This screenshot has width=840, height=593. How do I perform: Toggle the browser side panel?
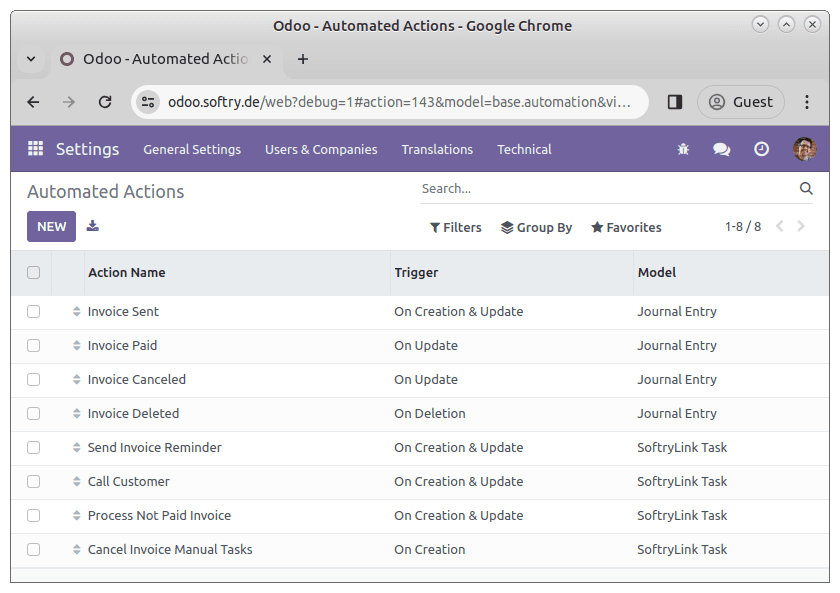[x=674, y=102]
